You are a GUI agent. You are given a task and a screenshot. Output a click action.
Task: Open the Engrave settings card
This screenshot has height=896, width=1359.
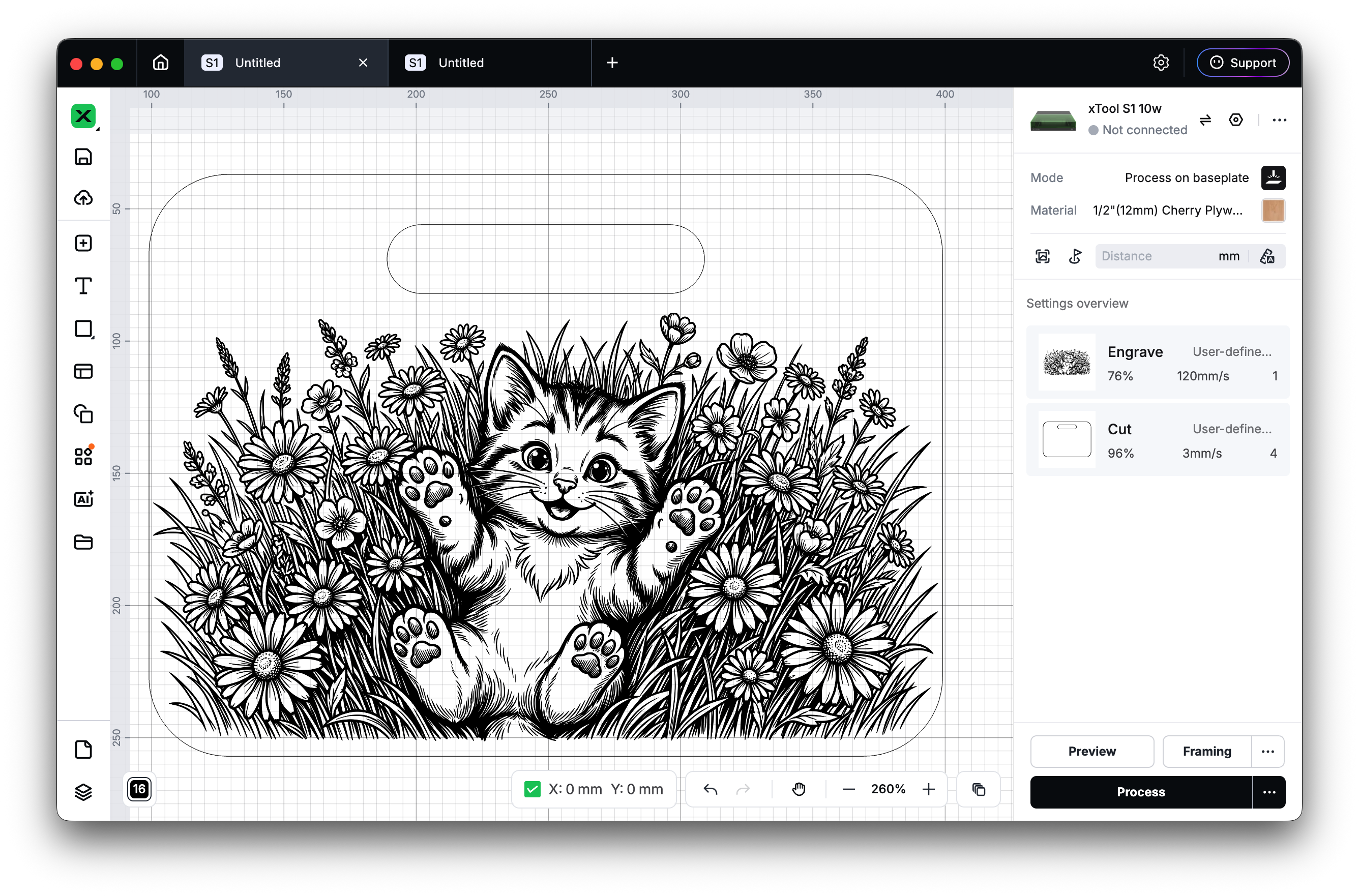(1157, 362)
